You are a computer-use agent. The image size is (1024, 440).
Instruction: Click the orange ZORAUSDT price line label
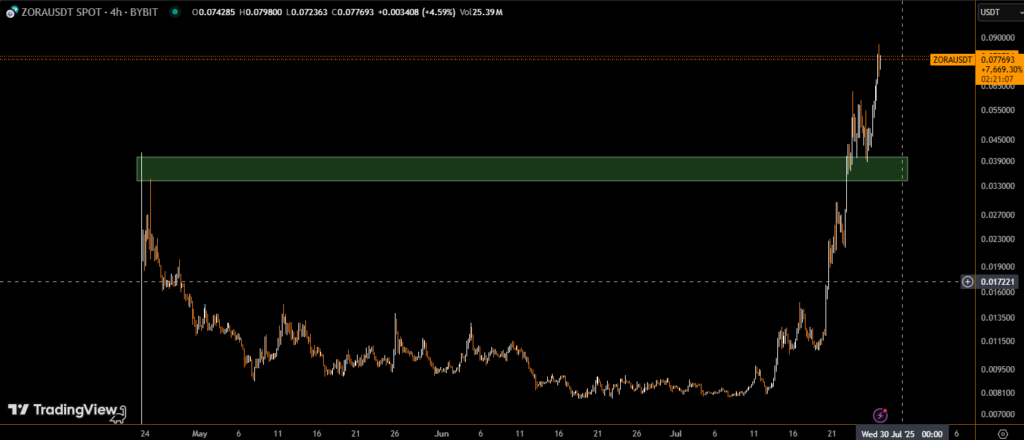click(951, 60)
